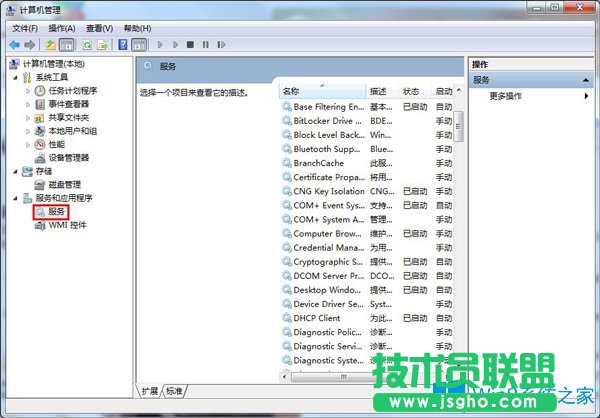This screenshot has height=418, width=600.
Task: Expand the 共享文件夹 node arrow
Action: point(28,118)
